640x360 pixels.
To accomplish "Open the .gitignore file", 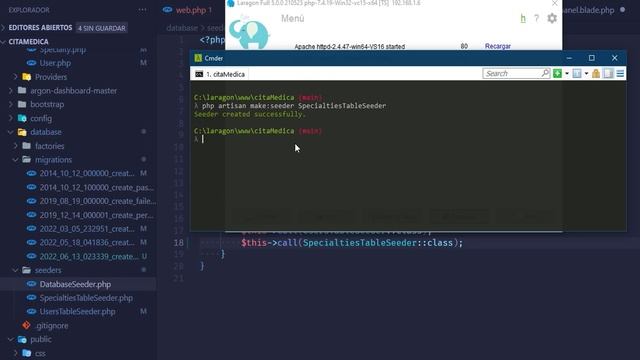I will pos(52,326).
